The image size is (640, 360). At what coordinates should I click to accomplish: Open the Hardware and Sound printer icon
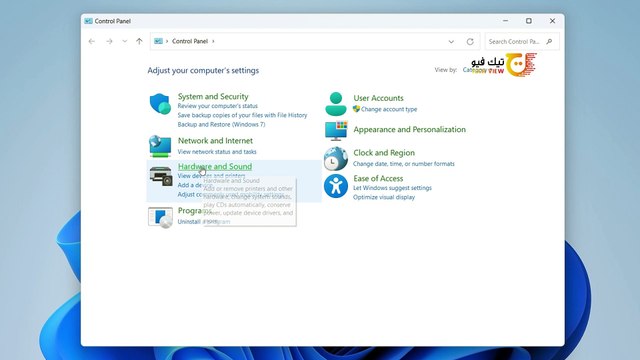click(160, 176)
